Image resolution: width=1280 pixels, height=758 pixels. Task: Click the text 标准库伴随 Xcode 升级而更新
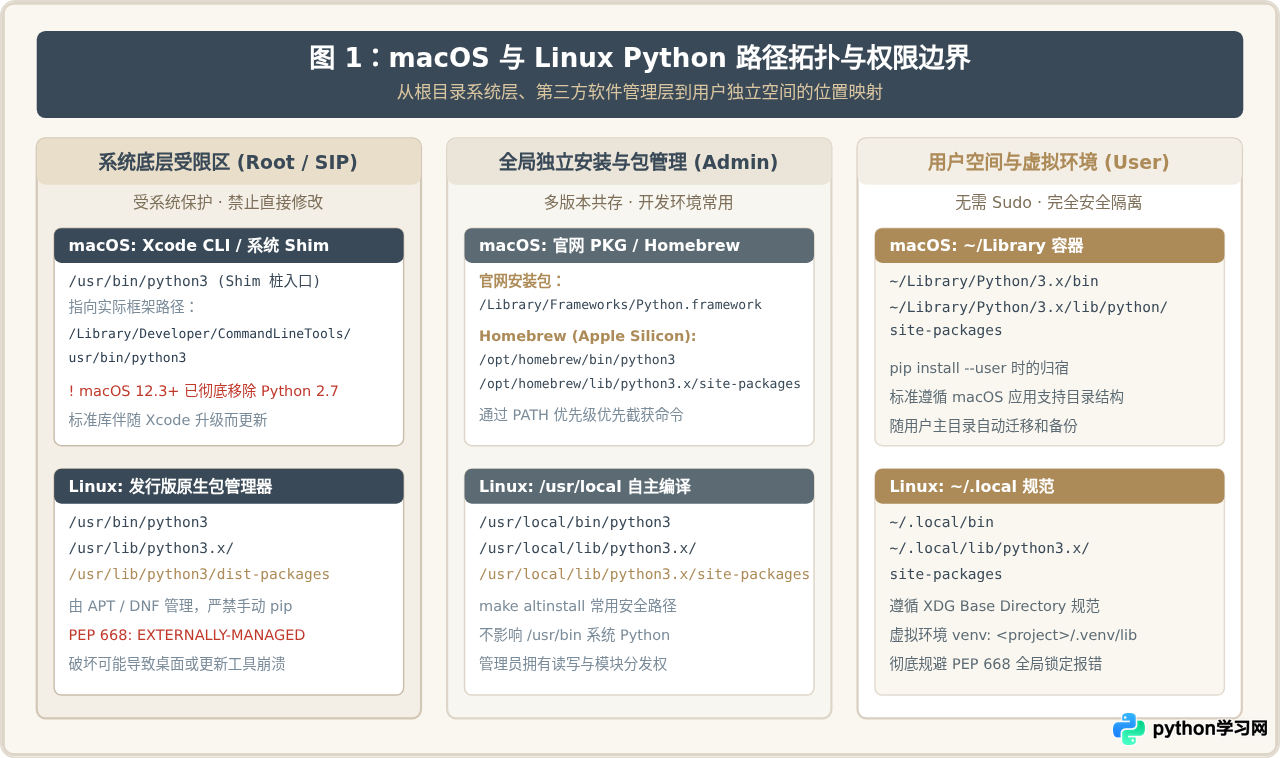click(x=168, y=420)
